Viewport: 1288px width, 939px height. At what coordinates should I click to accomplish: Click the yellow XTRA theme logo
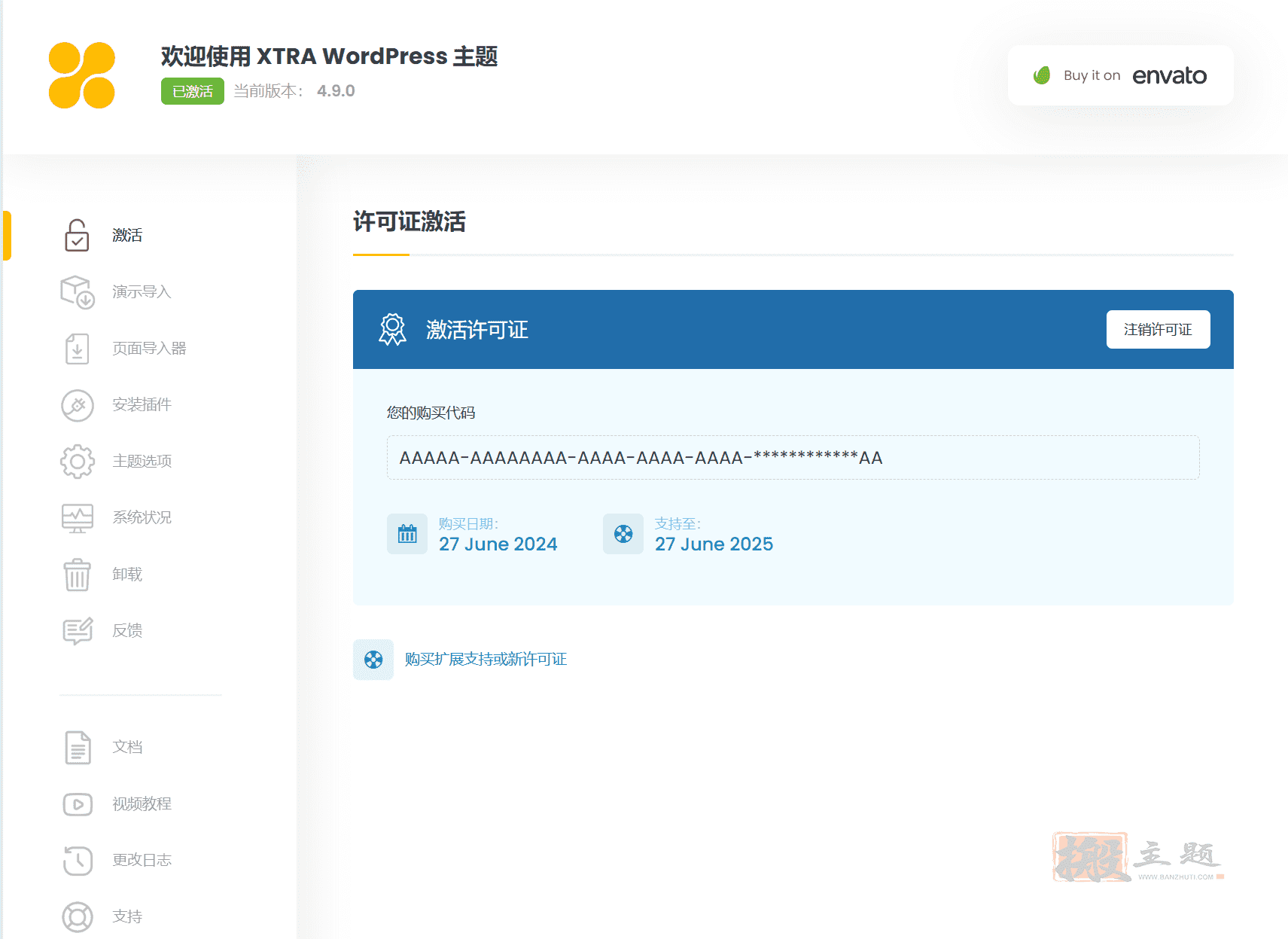[x=82, y=75]
